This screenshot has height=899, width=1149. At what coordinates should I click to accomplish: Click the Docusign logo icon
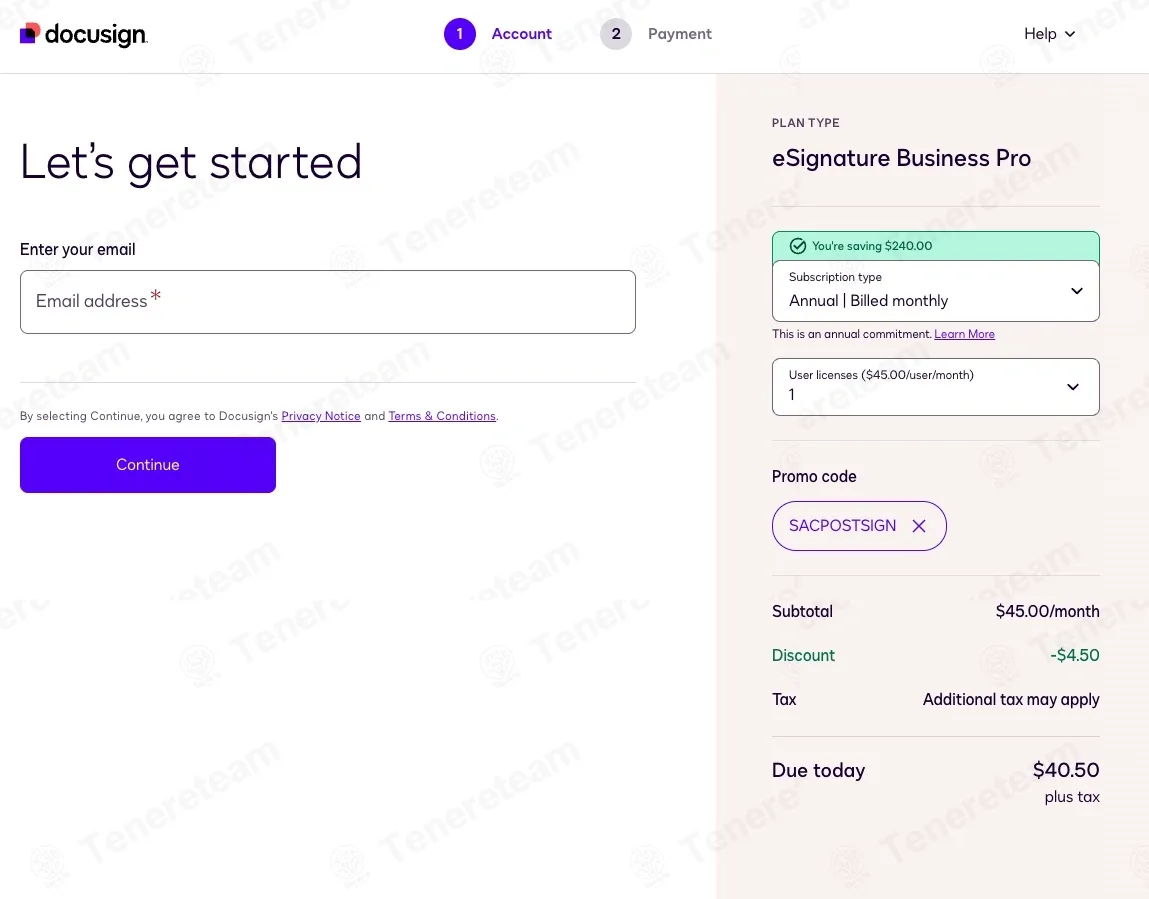coord(30,33)
